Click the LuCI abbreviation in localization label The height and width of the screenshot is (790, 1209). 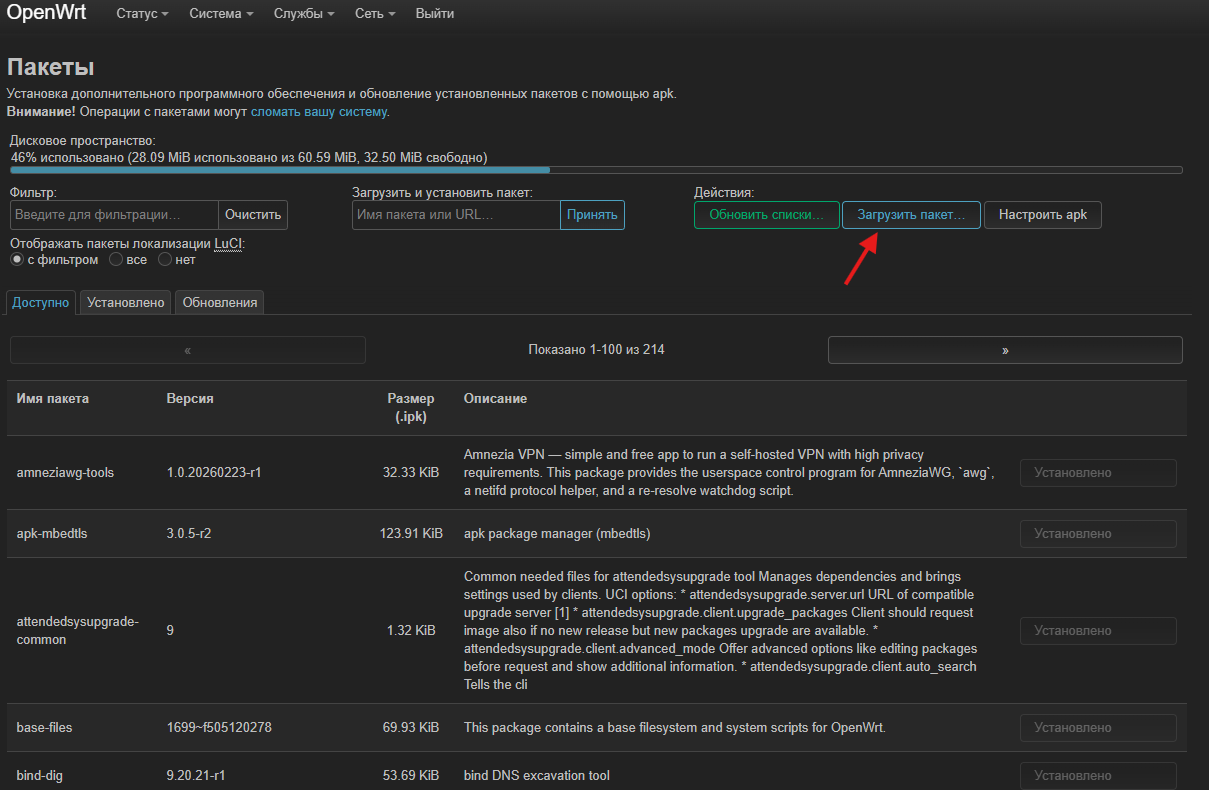[x=227, y=243]
